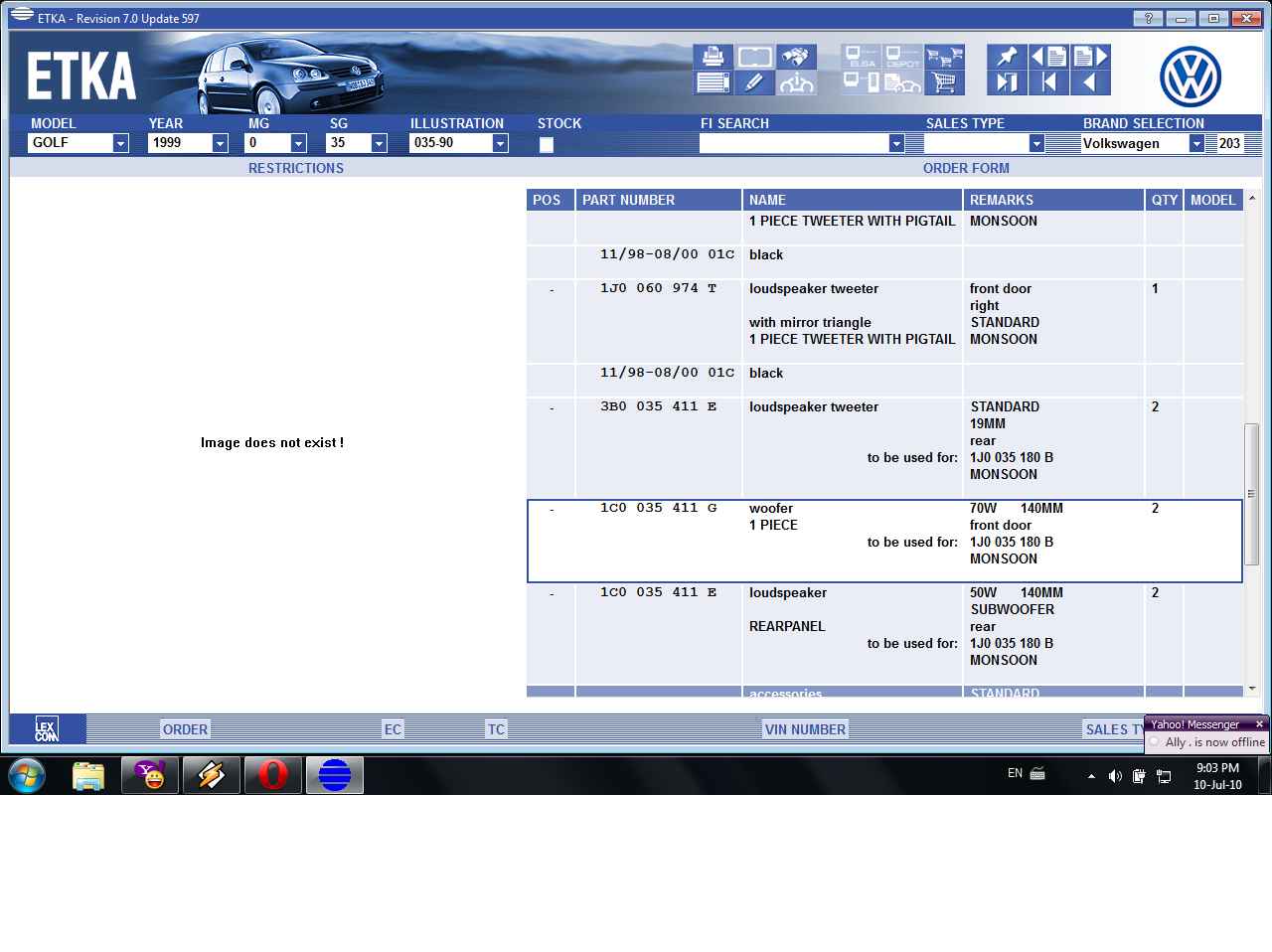
Task: Click the blank frame icon beside the printer
Action: click(754, 57)
